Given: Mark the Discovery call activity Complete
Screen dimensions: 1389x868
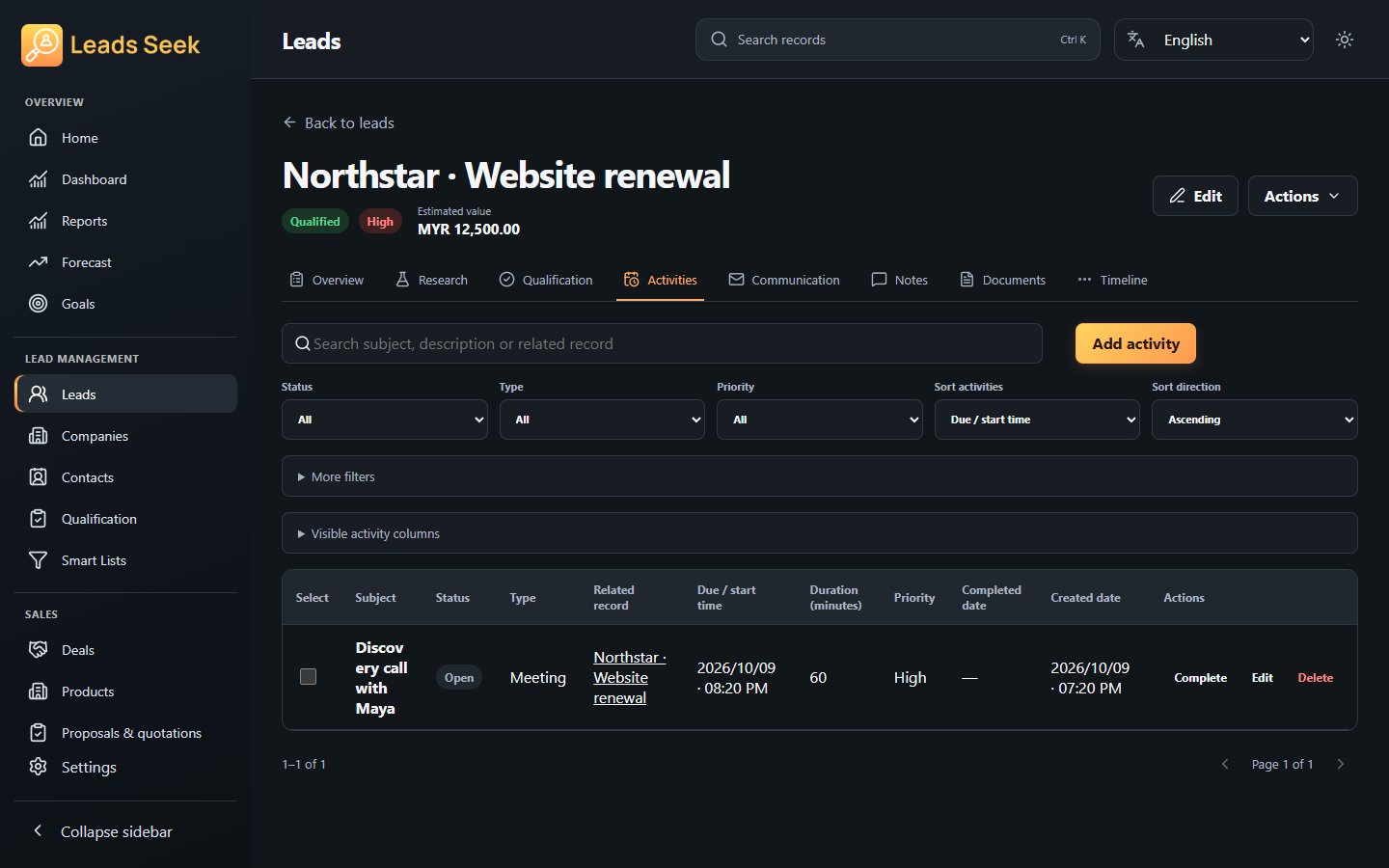Looking at the screenshot, I should click(x=1201, y=678).
